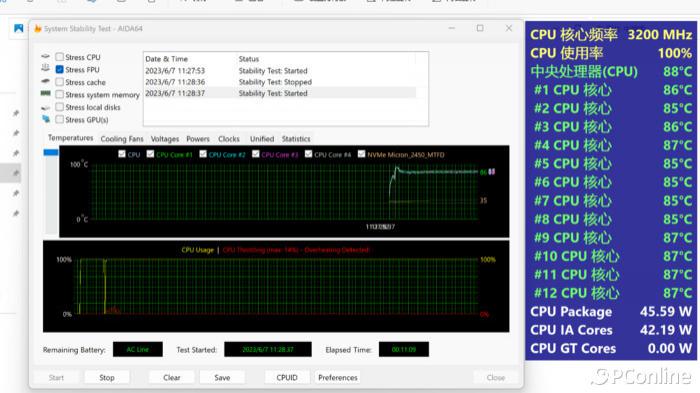This screenshot has height=393, width=700.
Task: Select the 11:28:37 Stability Test Started log row
Action: [x=280, y=93]
